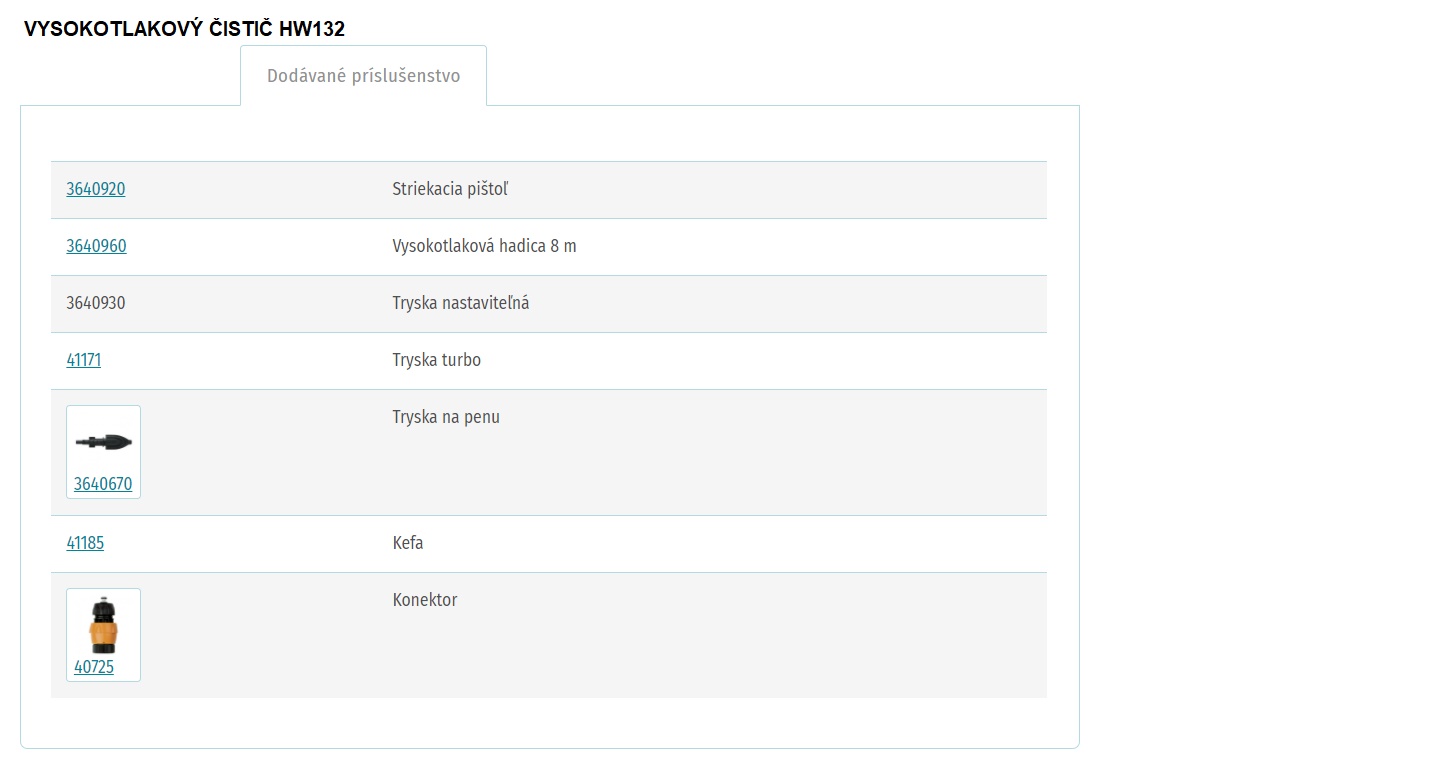
Task: Click the 40725 thumbnail card frame
Action: pyautogui.click(x=104, y=635)
